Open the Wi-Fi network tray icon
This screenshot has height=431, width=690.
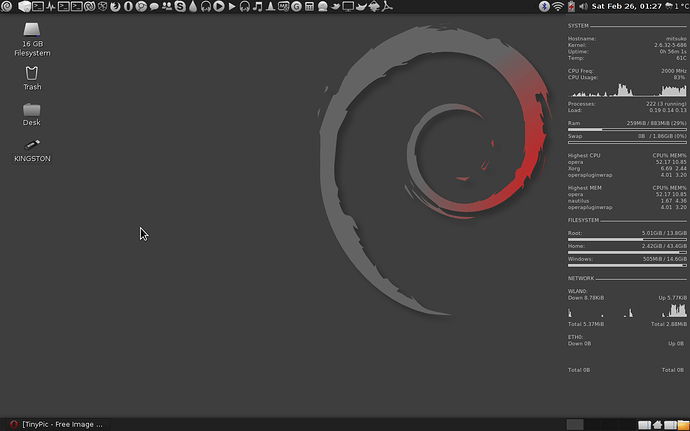(558, 6)
